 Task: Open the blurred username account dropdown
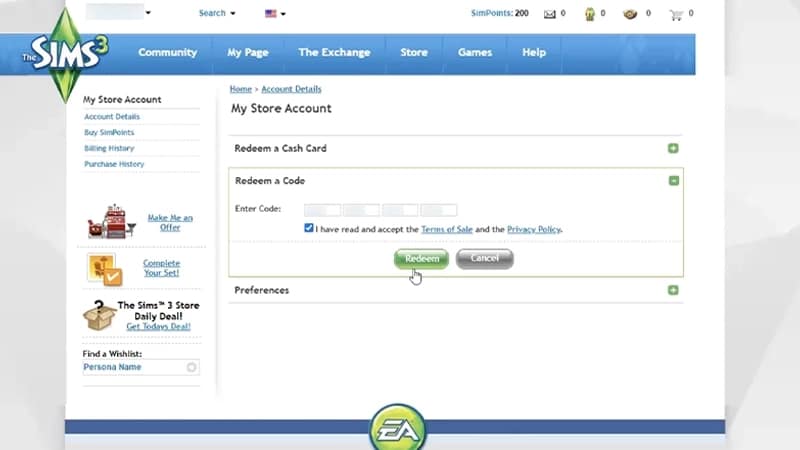click(x=118, y=12)
